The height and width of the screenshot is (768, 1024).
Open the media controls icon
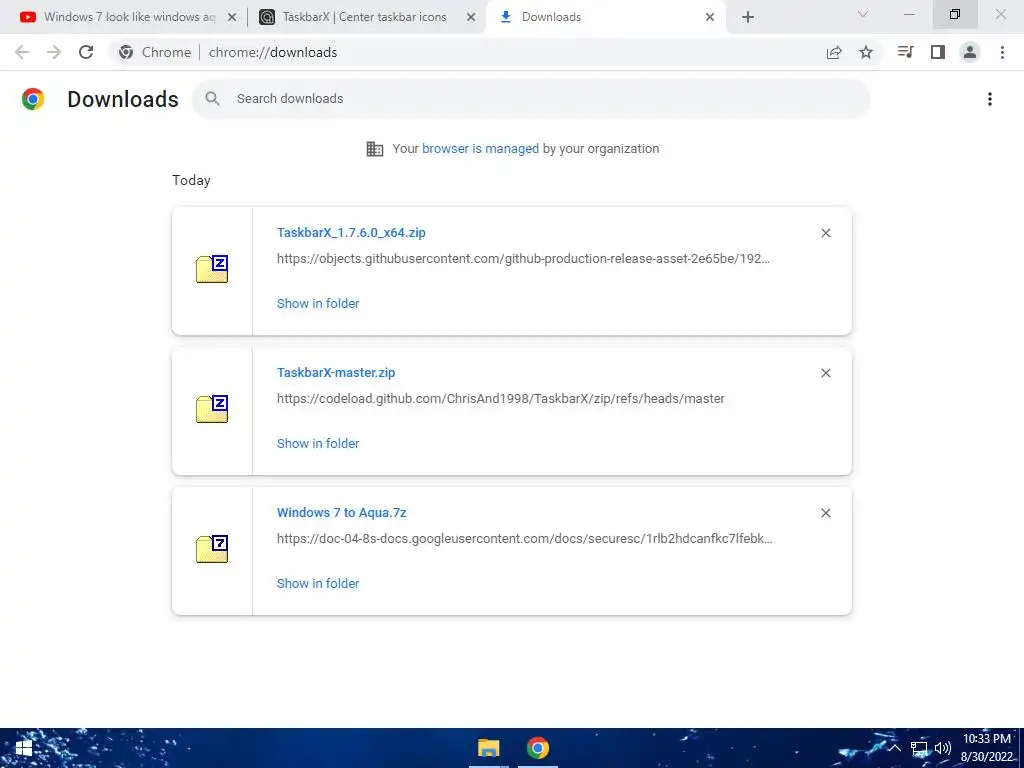(x=905, y=52)
